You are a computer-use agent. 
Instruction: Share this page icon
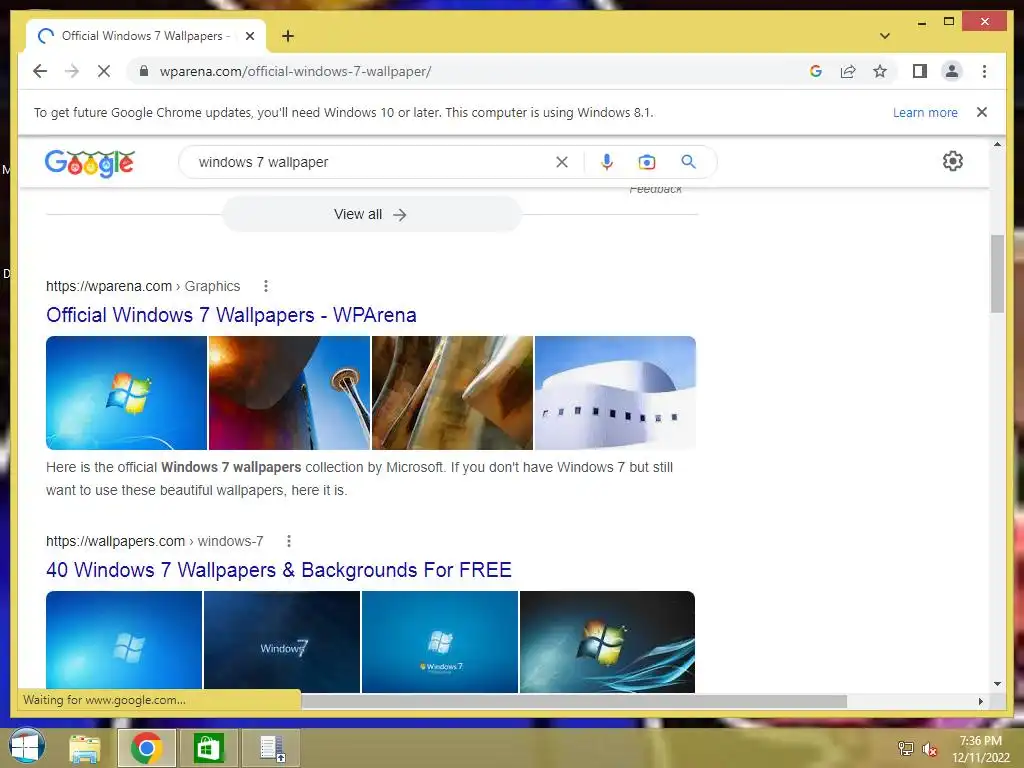[x=848, y=71]
